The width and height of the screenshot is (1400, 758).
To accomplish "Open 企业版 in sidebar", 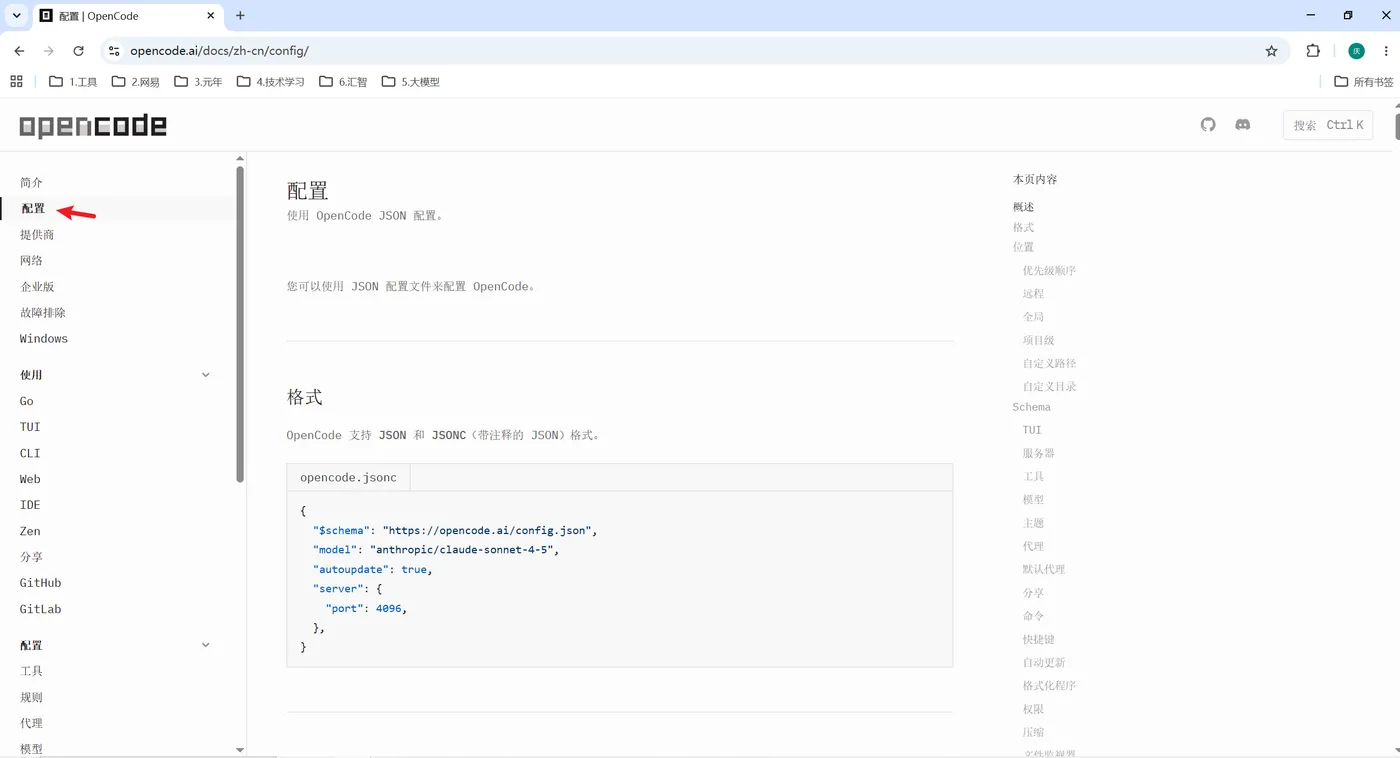I will (37, 286).
